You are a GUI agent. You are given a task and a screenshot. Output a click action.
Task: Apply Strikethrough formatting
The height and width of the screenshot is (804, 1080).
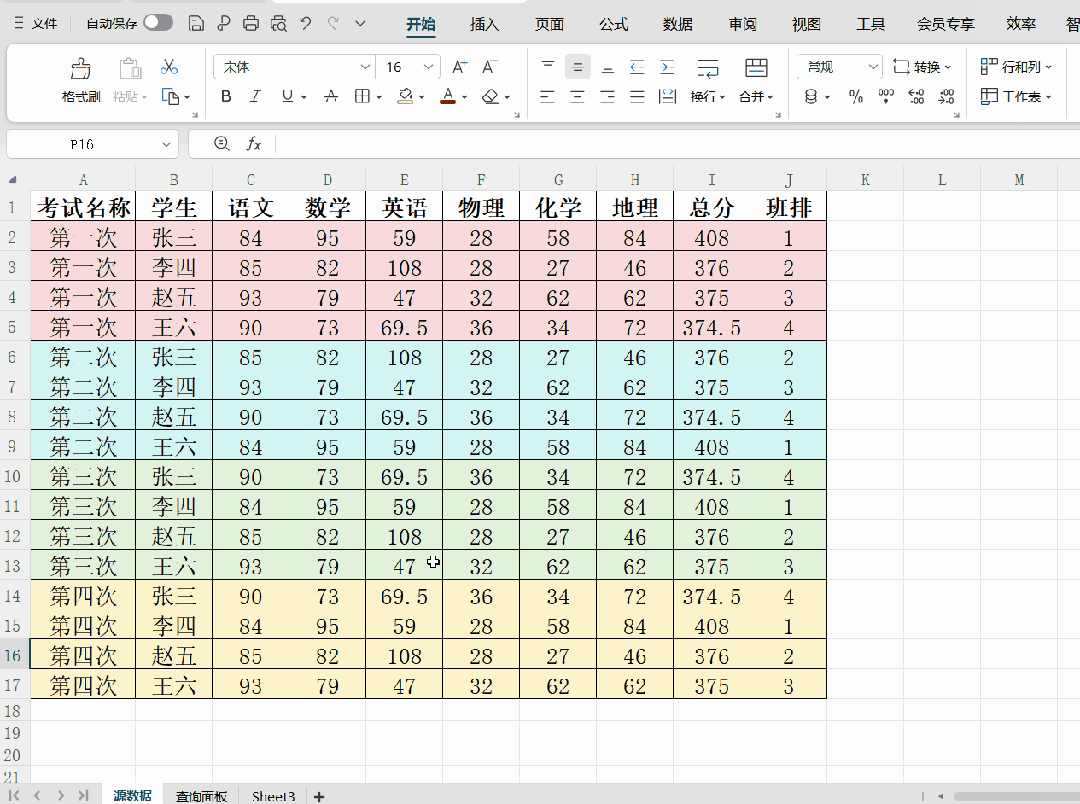click(331, 96)
